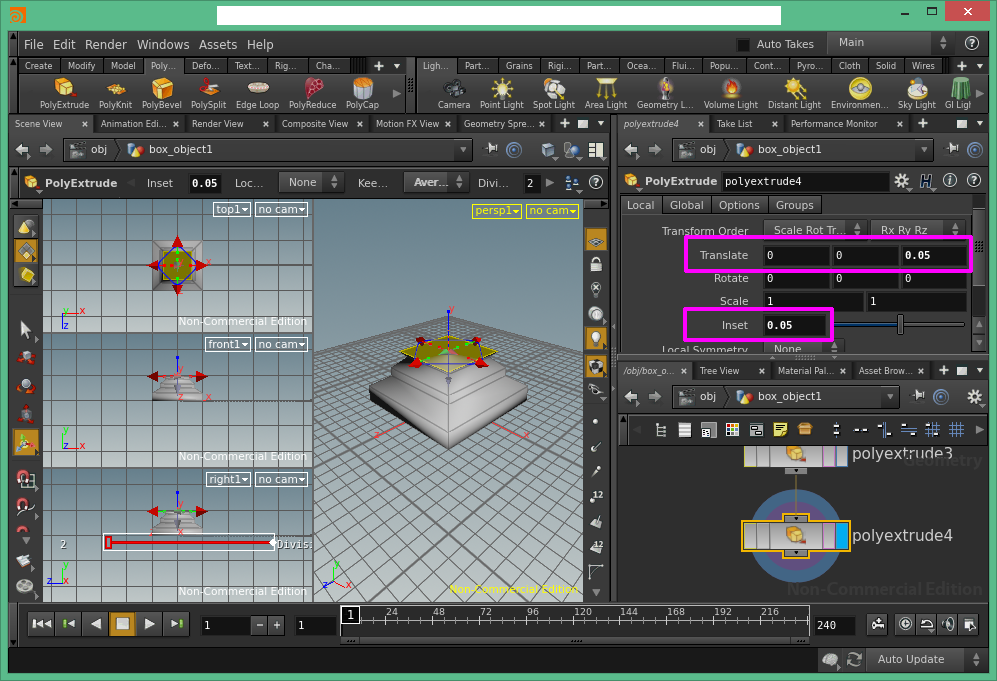Toggle the pin on the parameter pane

[x=952, y=149]
